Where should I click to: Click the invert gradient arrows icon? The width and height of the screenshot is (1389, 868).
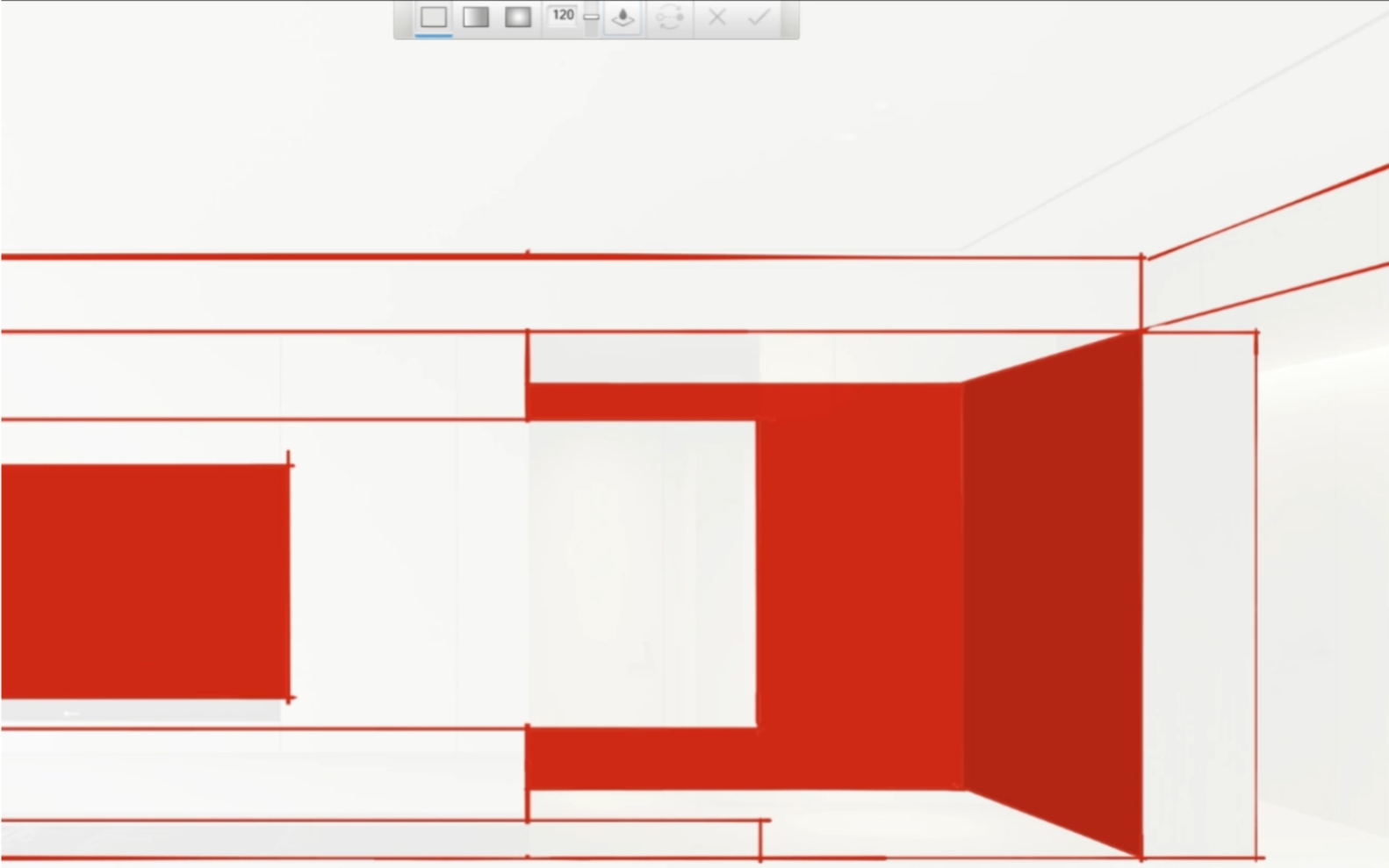(669, 17)
